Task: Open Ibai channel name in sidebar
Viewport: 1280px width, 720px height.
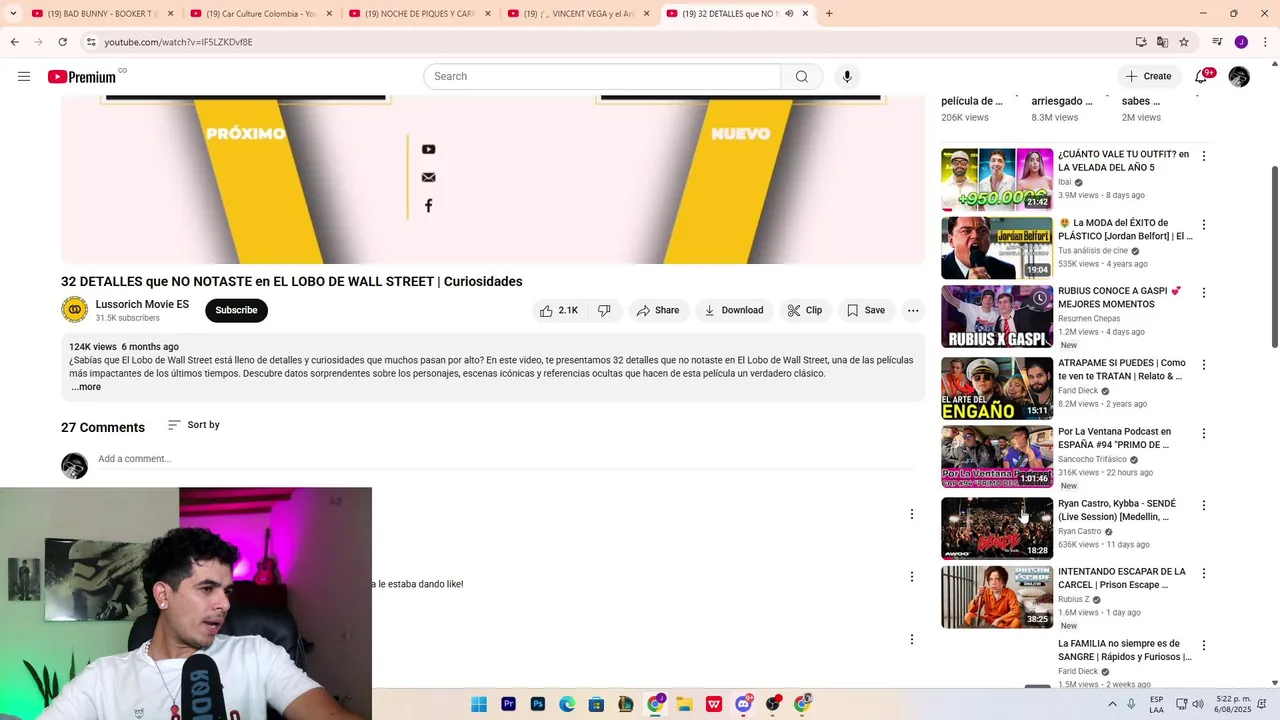Action: (x=1065, y=182)
